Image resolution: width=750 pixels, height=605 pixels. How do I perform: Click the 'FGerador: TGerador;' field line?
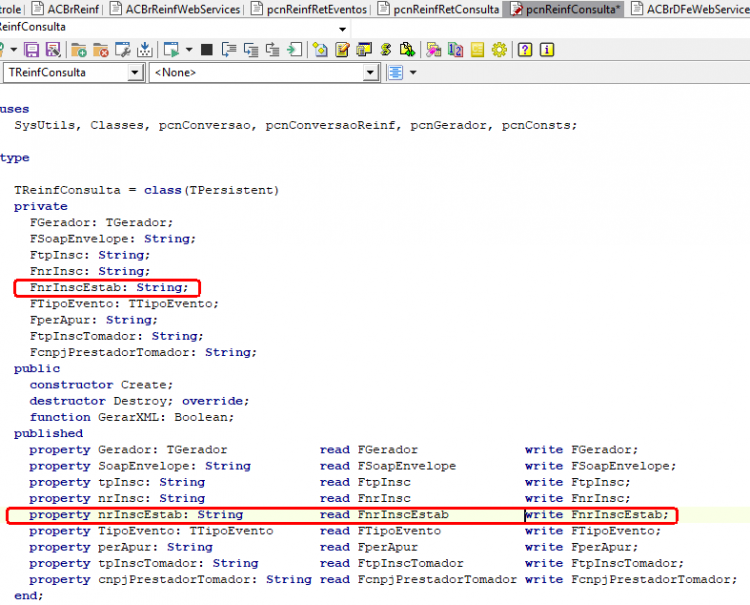(101, 222)
